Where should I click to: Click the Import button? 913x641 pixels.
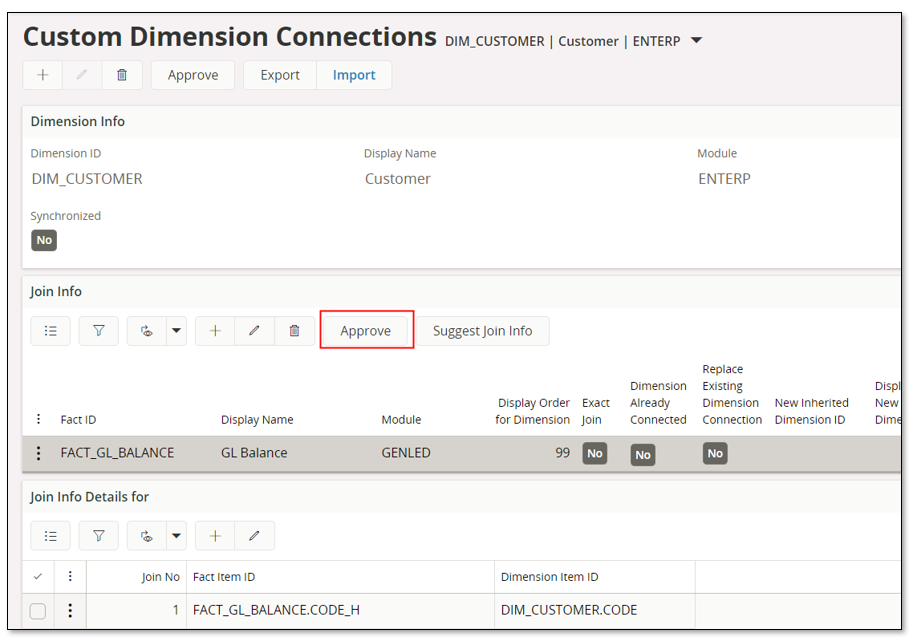[354, 75]
